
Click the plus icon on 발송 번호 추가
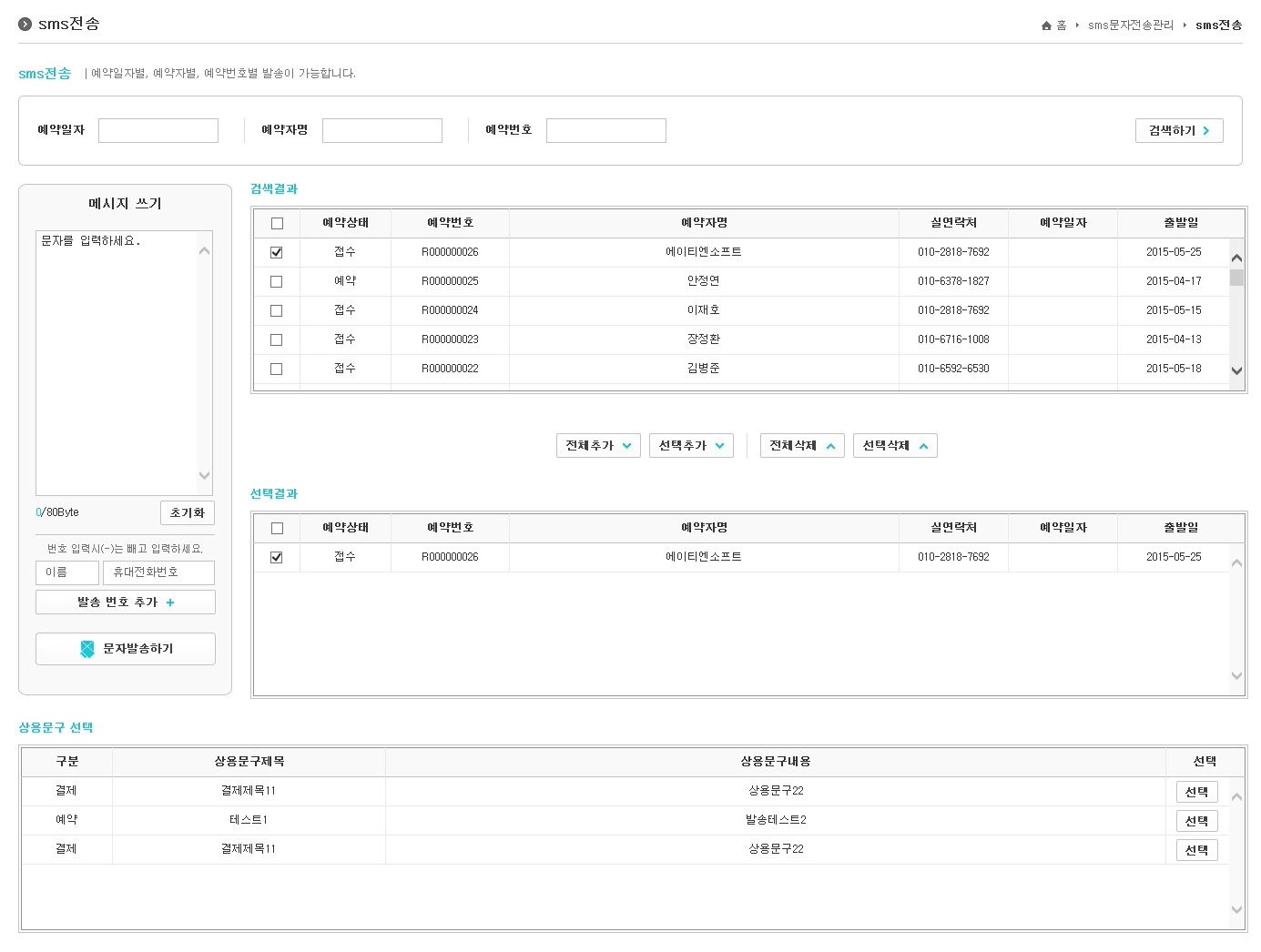[x=170, y=603]
